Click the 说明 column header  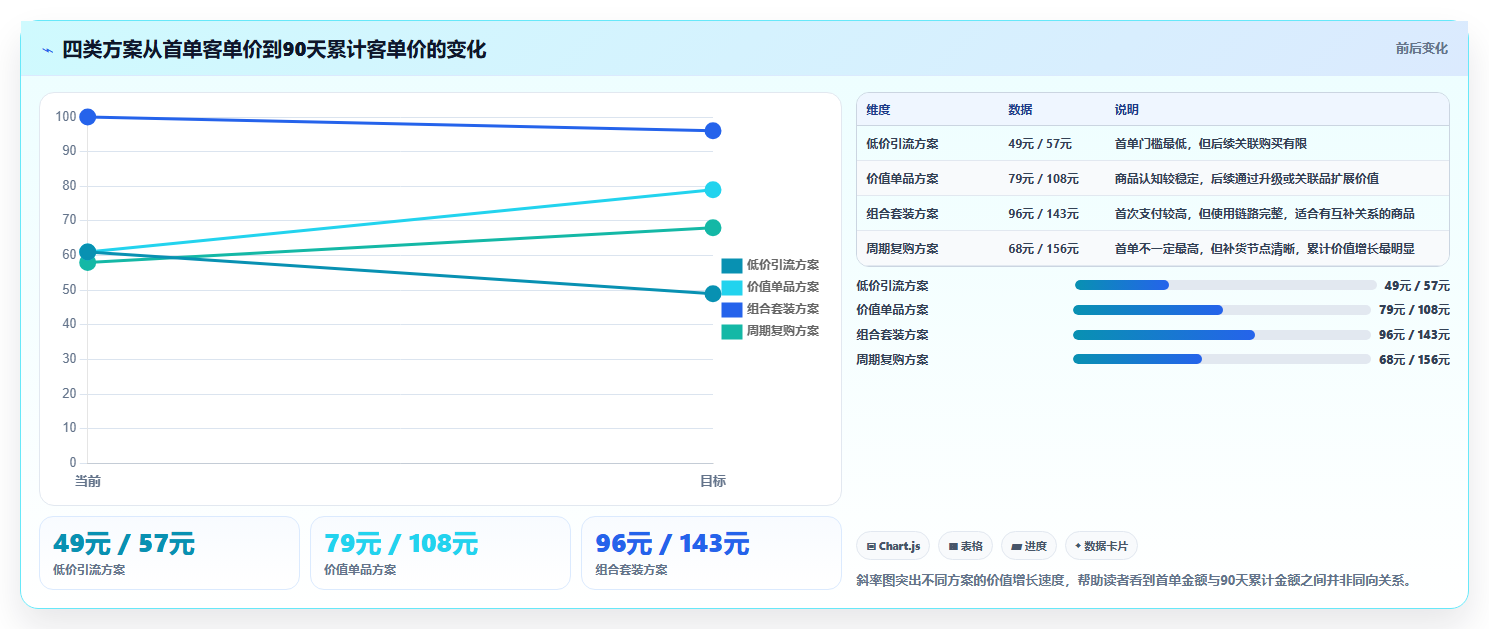(x=1127, y=110)
